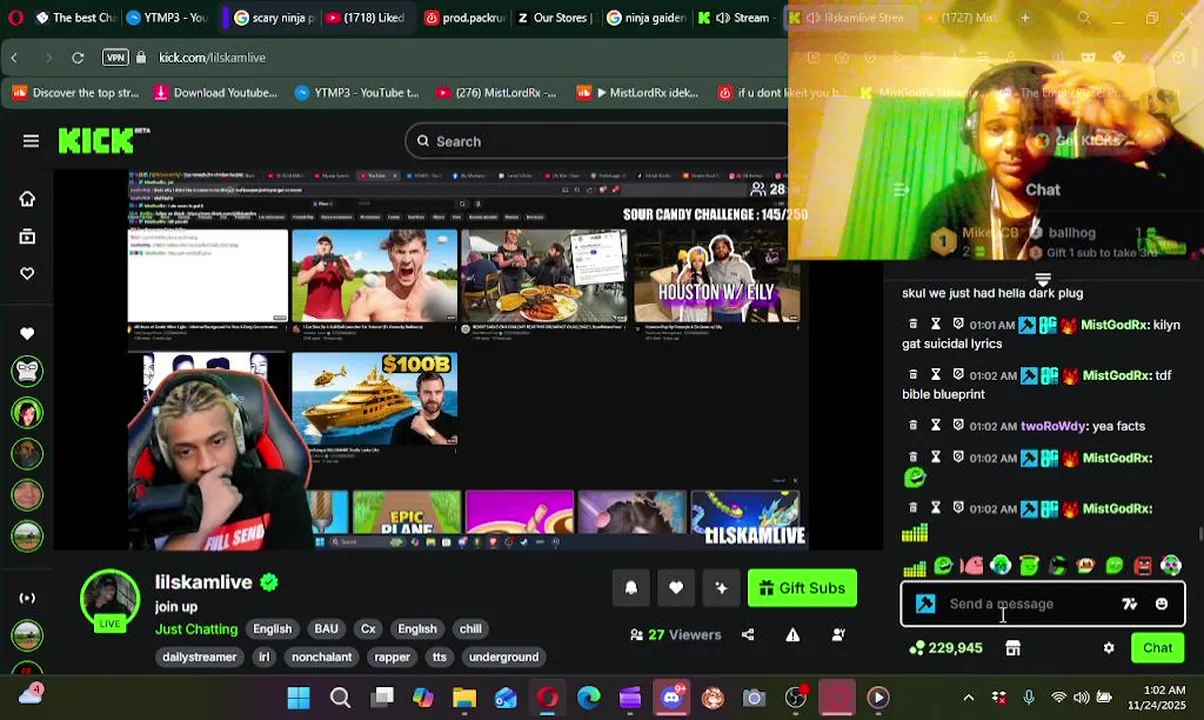Click the browser address bar URL
The image size is (1204, 720).
pyautogui.click(x=212, y=57)
